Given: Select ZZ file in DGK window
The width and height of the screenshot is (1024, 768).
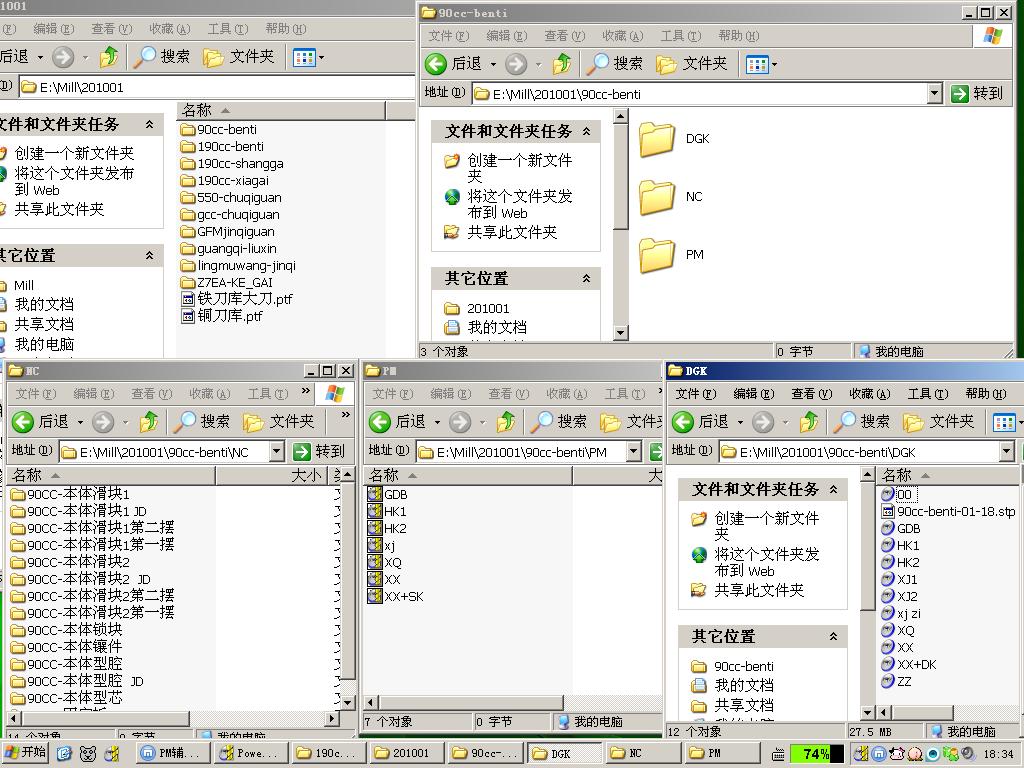Looking at the screenshot, I should point(897,682).
